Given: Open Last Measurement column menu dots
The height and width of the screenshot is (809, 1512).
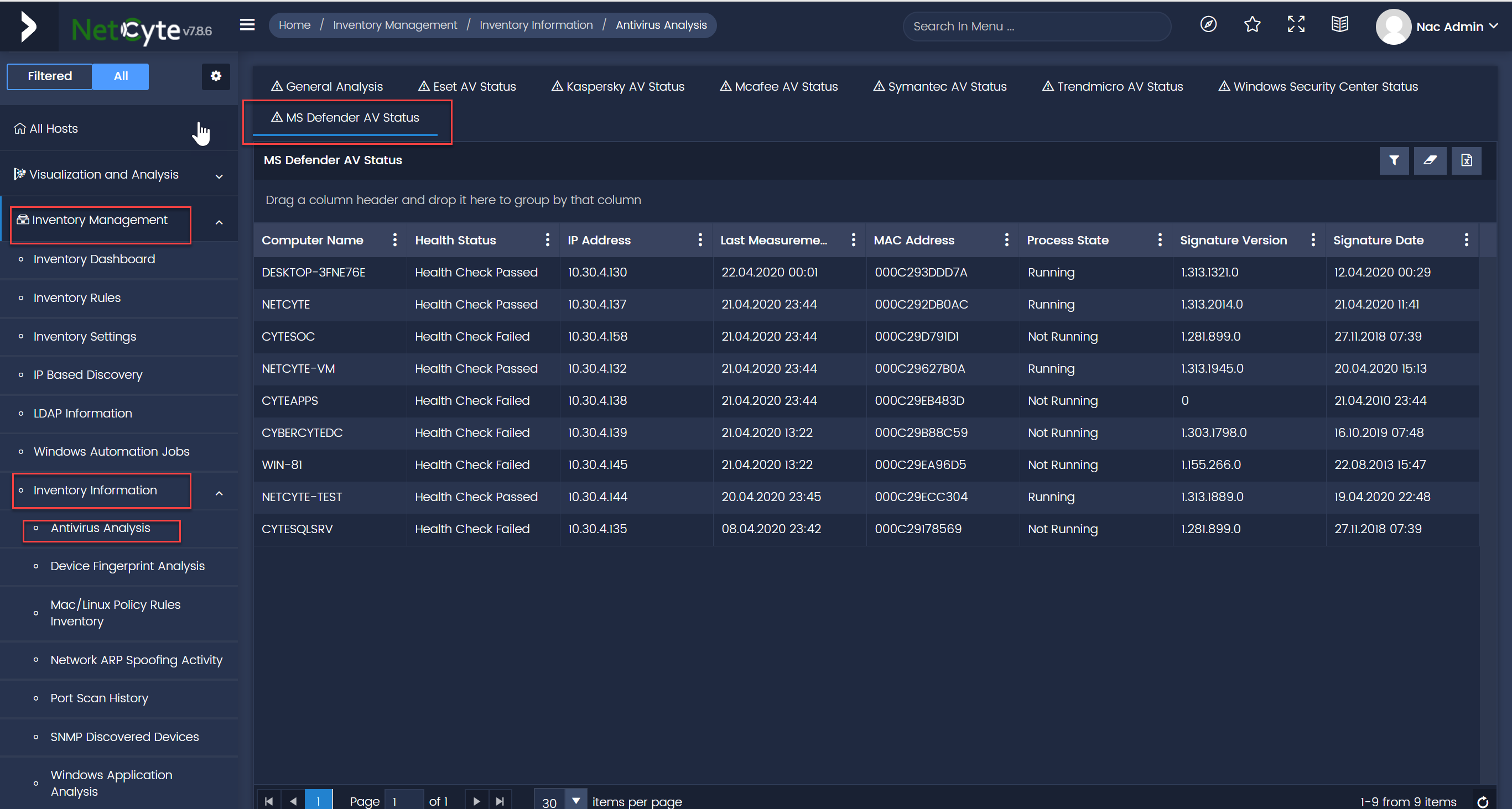Looking at the screenshot, I should (854, 240).
